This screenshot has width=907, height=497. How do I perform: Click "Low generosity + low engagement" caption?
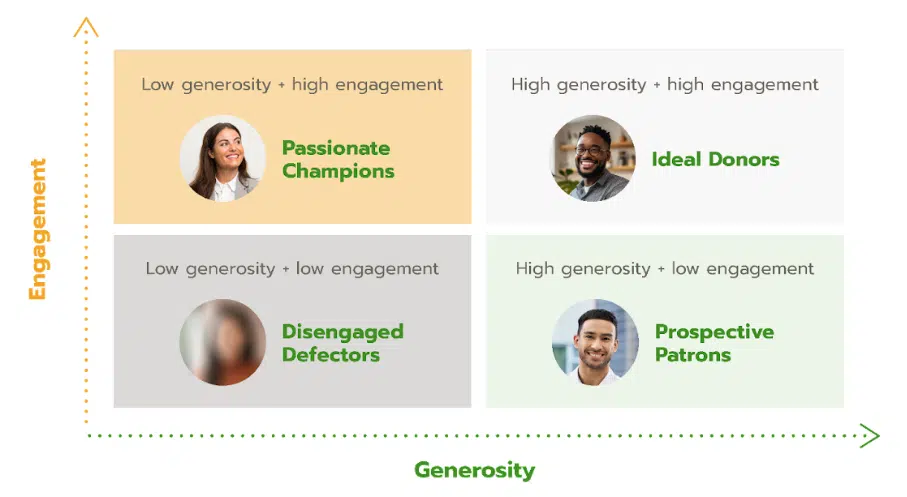pyautogui.click(x=292, y=268)
